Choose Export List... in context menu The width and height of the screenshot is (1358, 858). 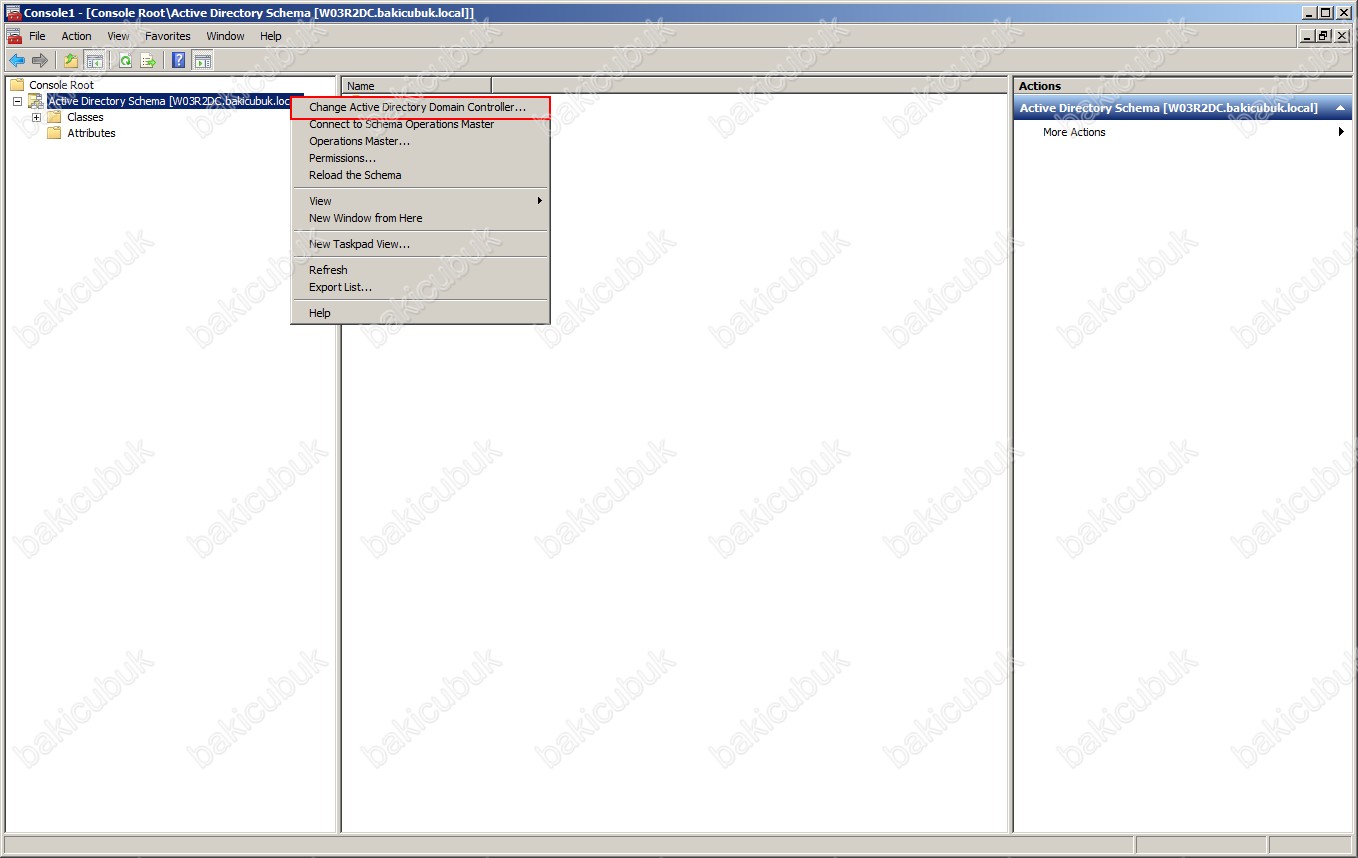420,287
